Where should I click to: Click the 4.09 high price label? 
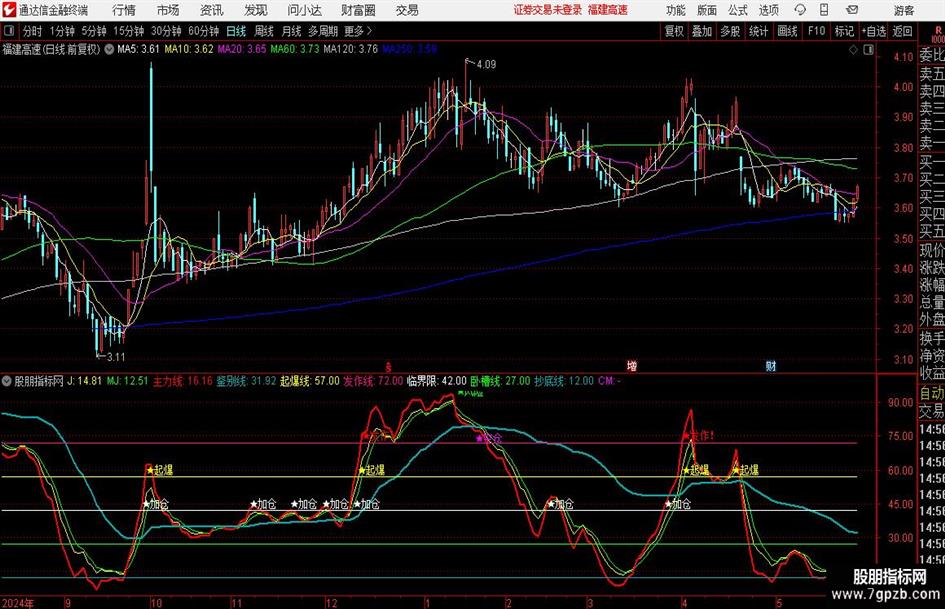click(x=485, y=65)
